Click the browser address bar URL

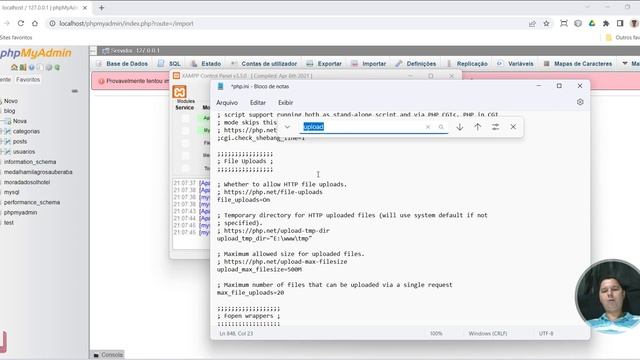(127, 24)
